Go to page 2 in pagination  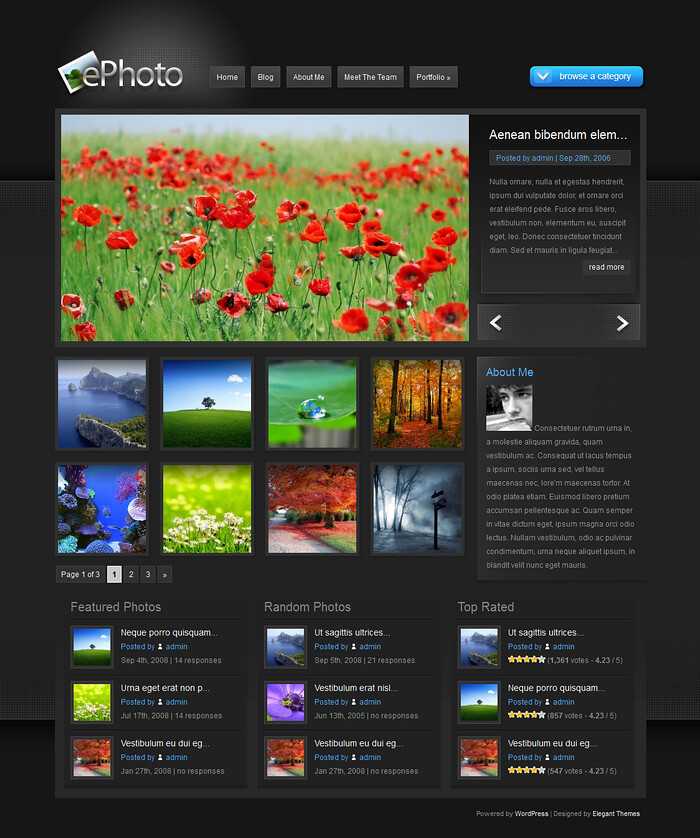coord(131,575)
